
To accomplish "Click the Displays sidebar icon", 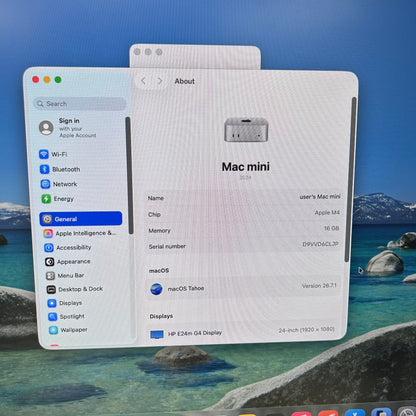I will 52,303.
